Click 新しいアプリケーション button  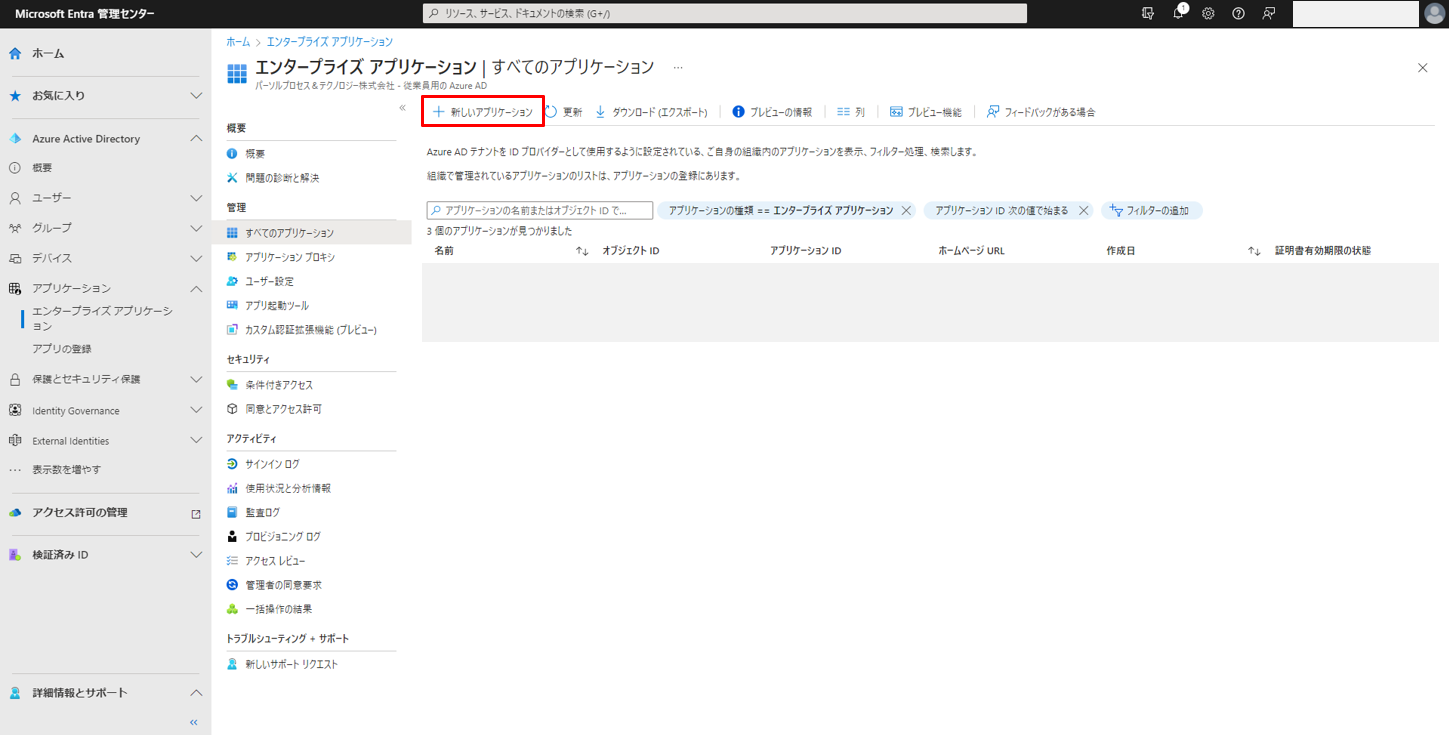pyautogui.click(x=483, y=112)
